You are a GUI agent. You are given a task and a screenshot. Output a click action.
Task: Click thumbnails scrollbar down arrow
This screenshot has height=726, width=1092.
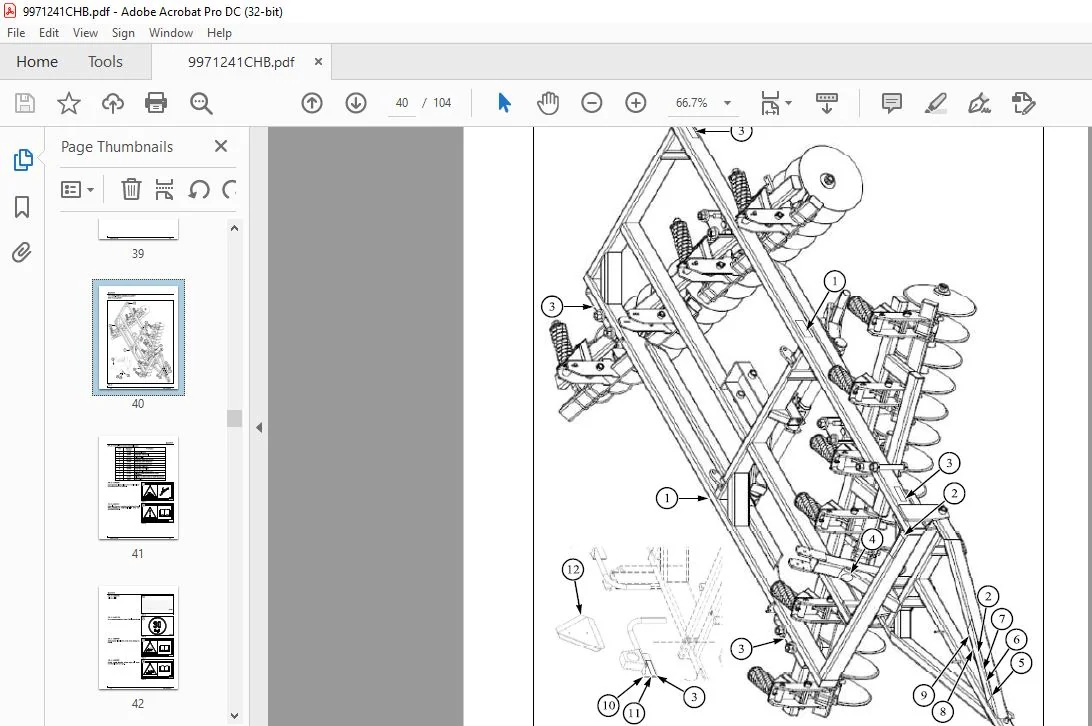(235, 716)
